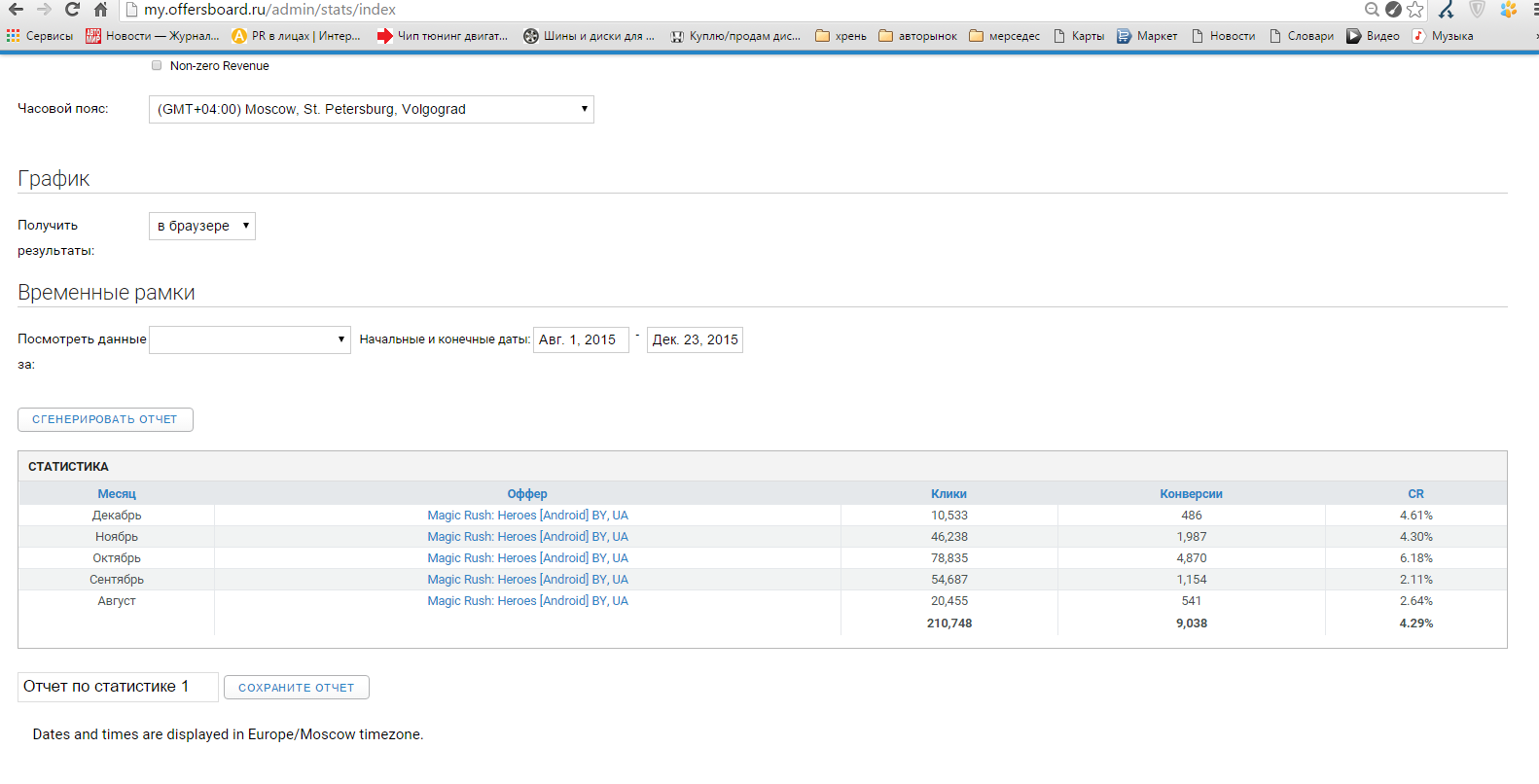Sort the table by Конверсии column header

(x=1191, y=494)
